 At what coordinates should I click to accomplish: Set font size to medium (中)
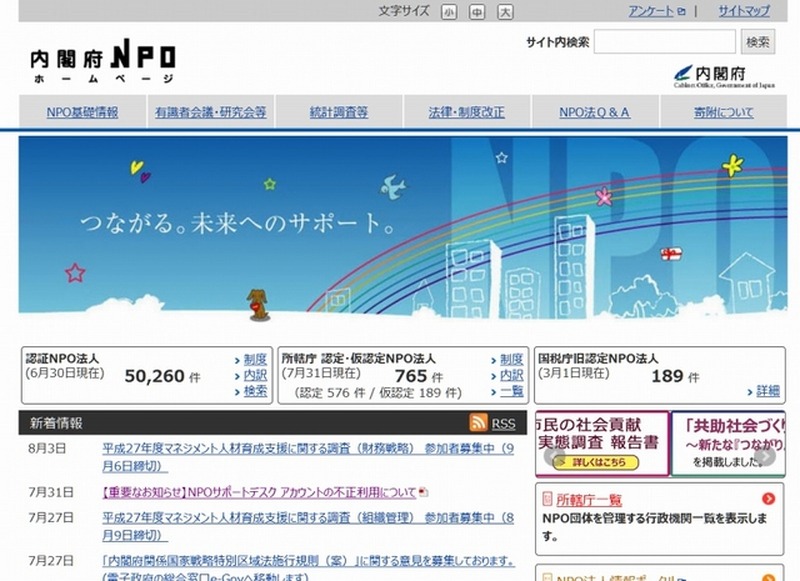coord(477,12)
